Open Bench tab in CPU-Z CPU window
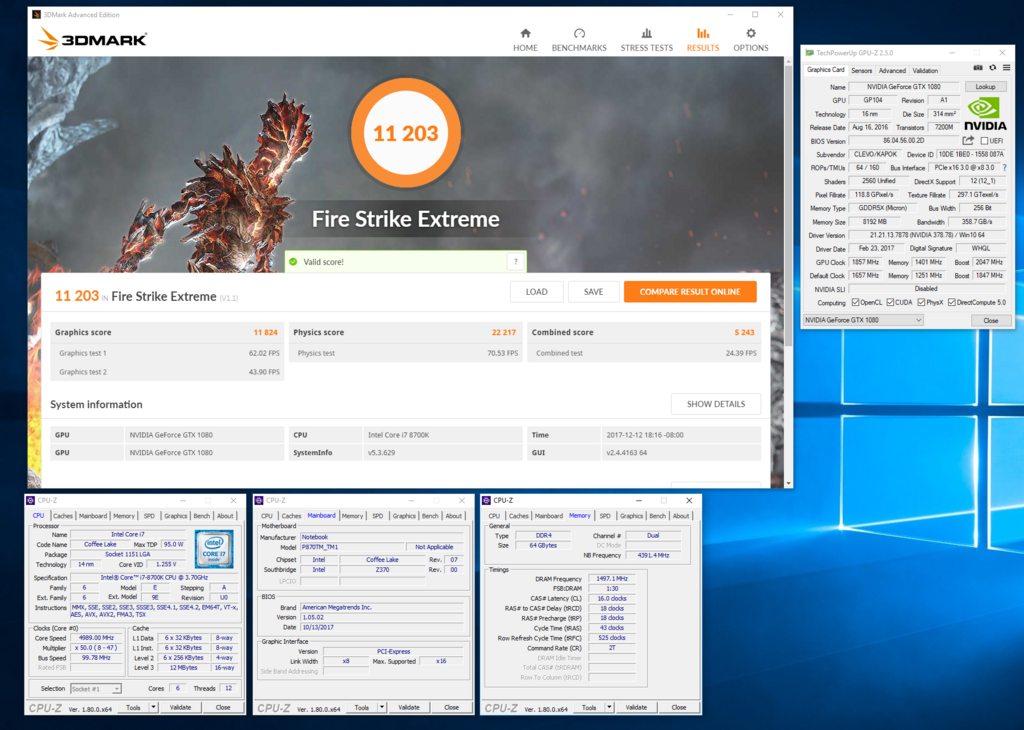This screenshot has width=1024, height=730. (x=202, y=516)
